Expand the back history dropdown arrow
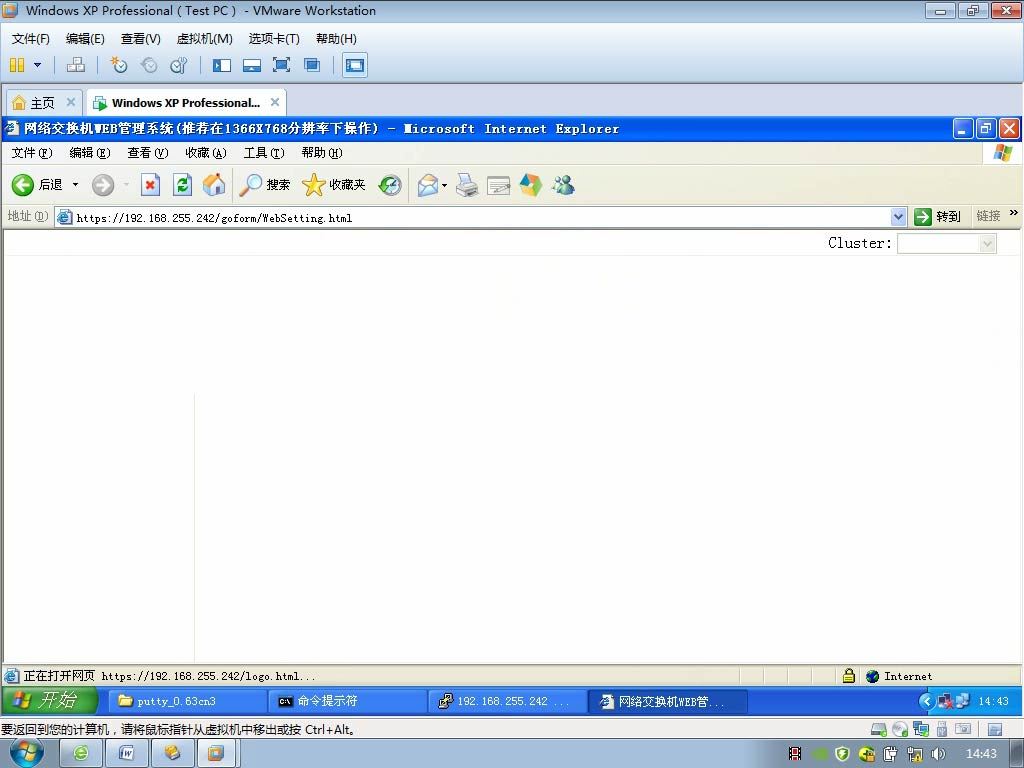The image size is (1024, 768). tap(75, 185)
